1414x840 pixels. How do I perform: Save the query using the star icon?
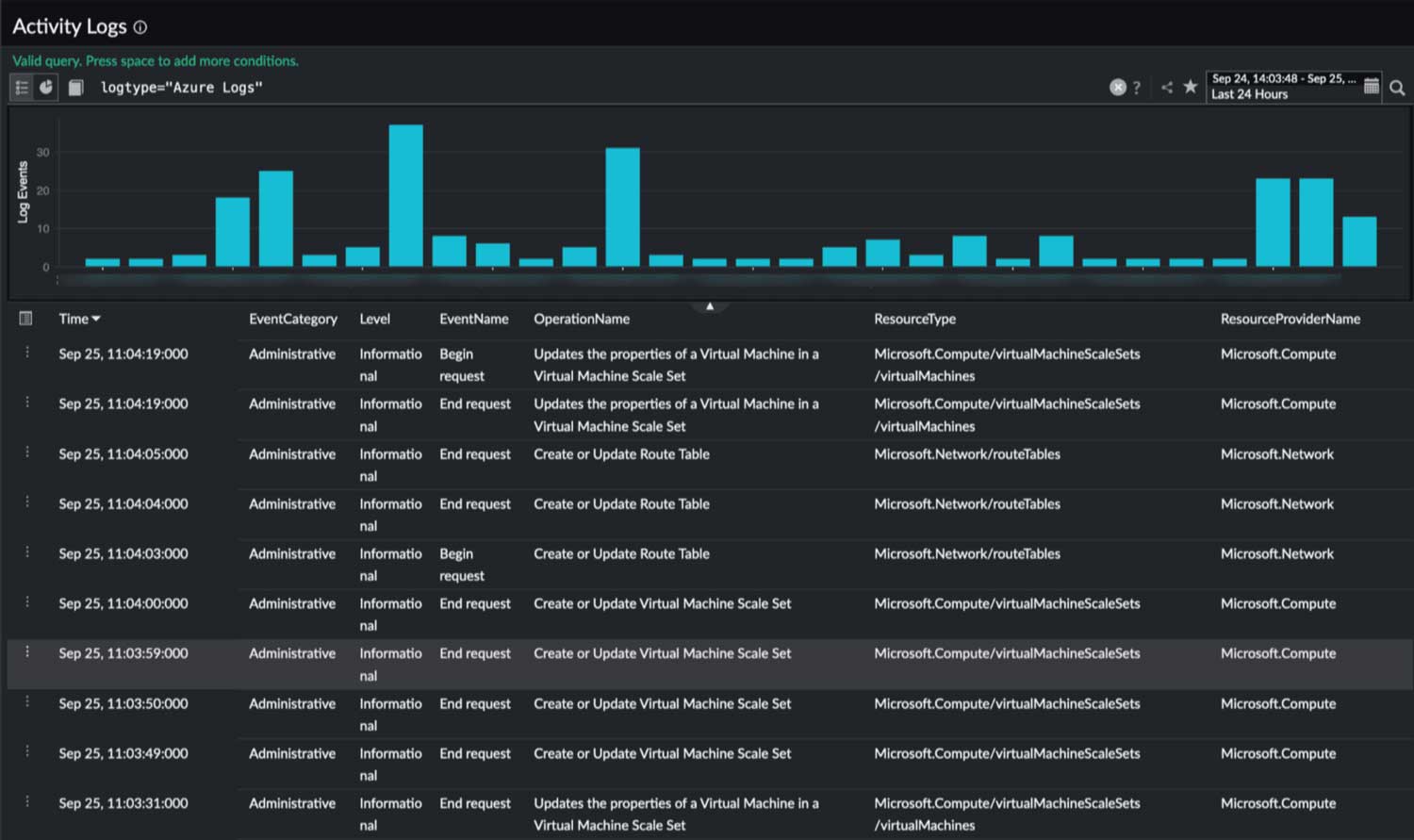(1191, 87)
